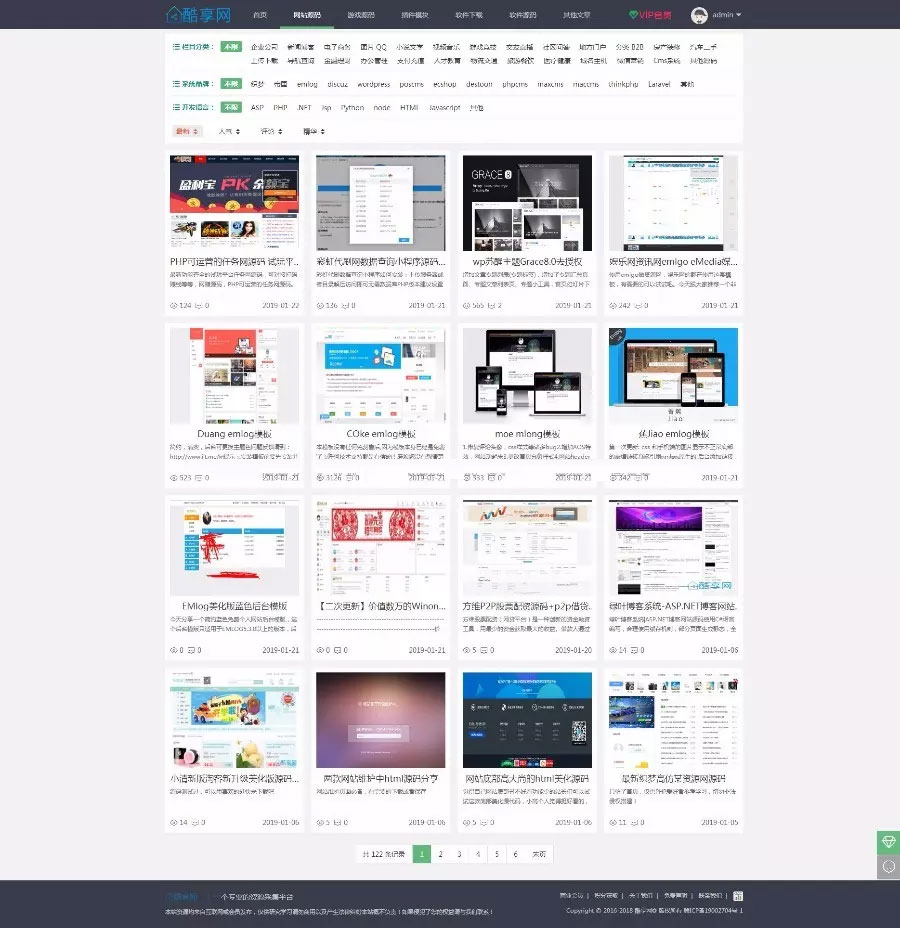Select the wordpress system filter
This screenshot has height=928, width=900.
(373, 84)
